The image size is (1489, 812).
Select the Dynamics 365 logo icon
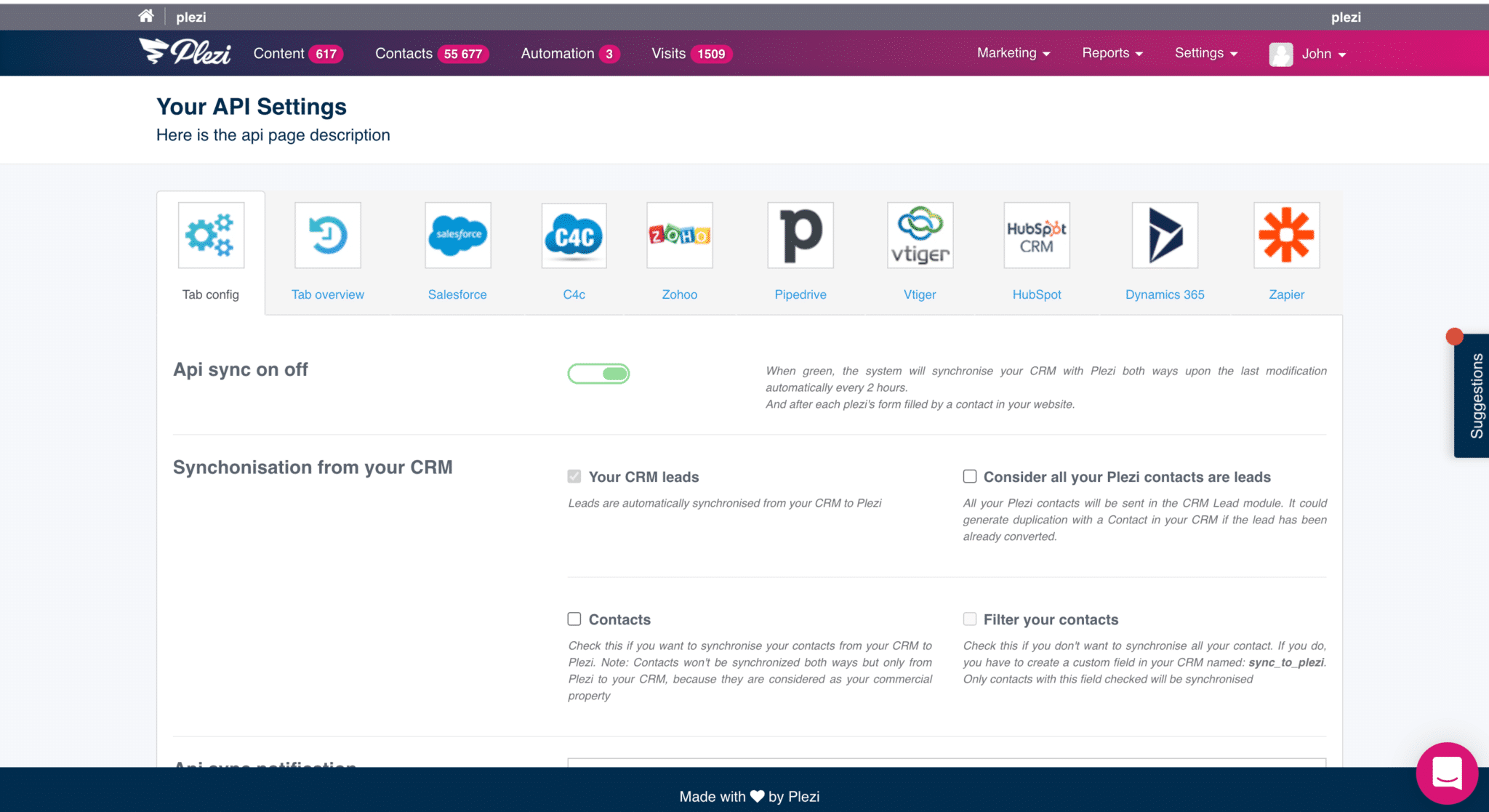click(x=1165, y=235)
